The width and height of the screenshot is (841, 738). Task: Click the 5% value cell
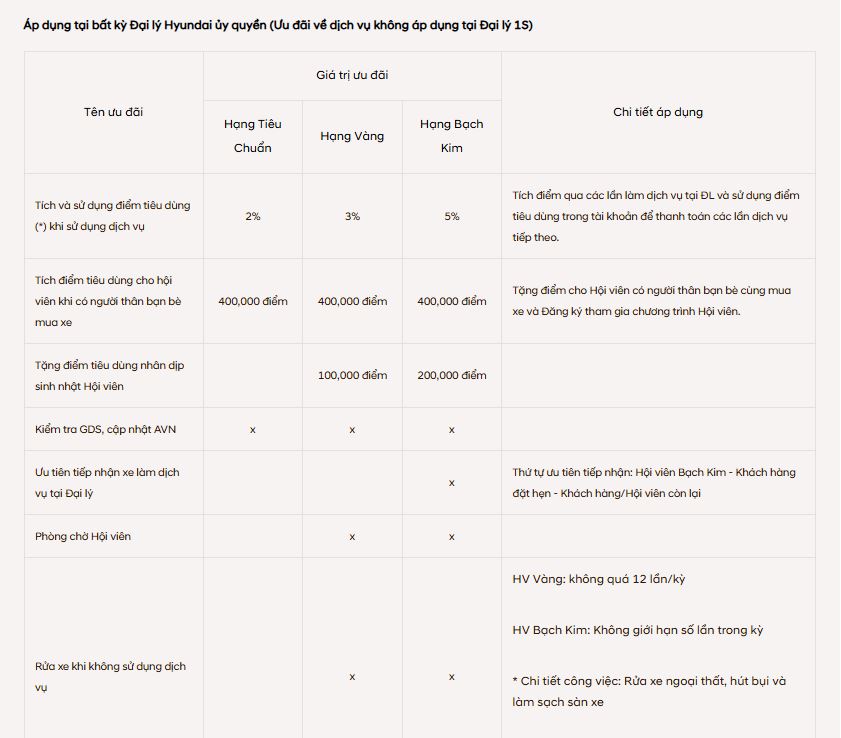[451, 216]
